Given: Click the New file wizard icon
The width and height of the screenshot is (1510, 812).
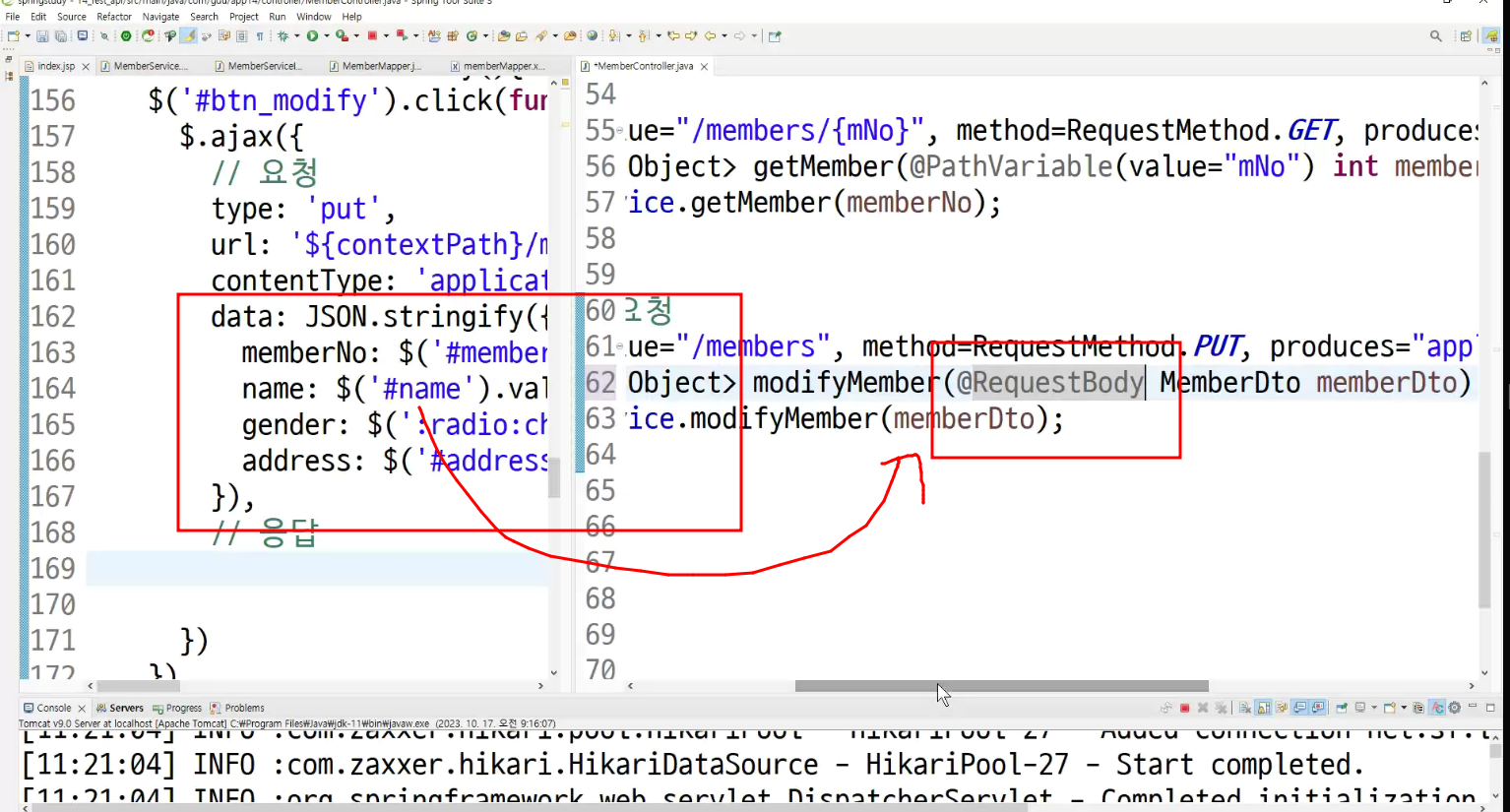Looking at the screenshot, I should [13, 36].
